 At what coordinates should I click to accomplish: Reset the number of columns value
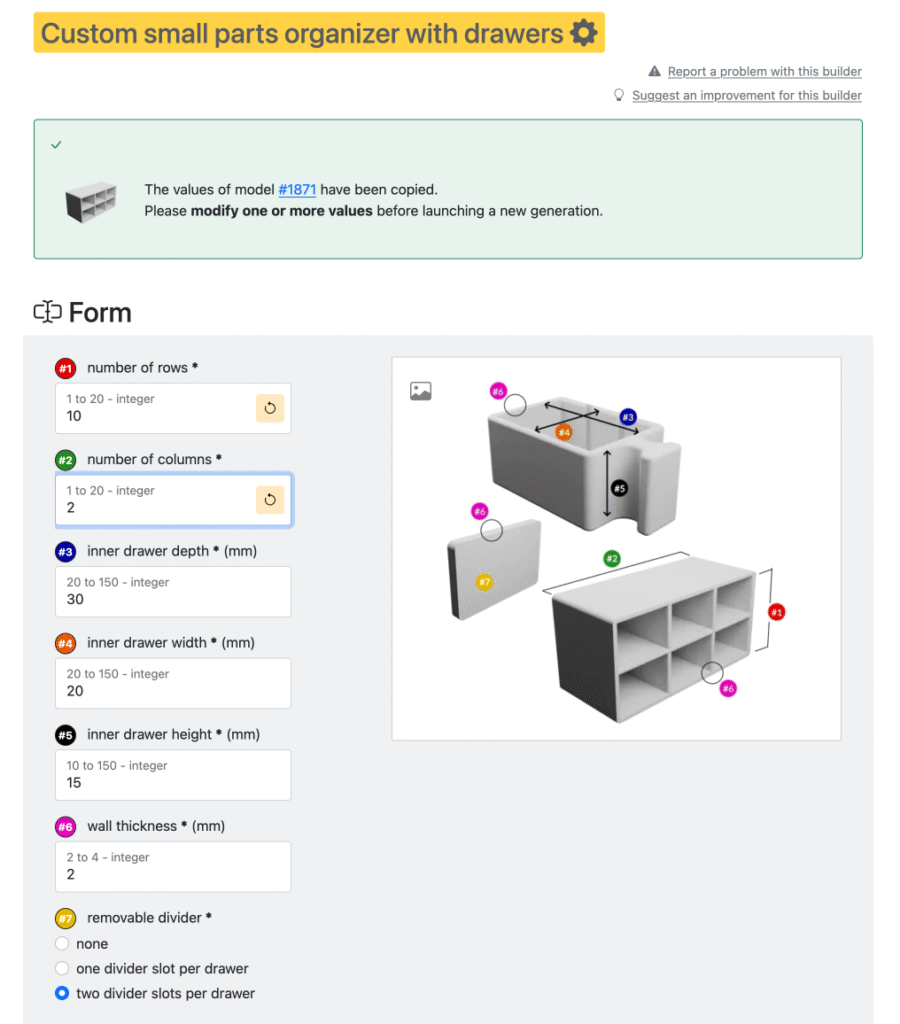pyautogui.click(x=270, y=500)
